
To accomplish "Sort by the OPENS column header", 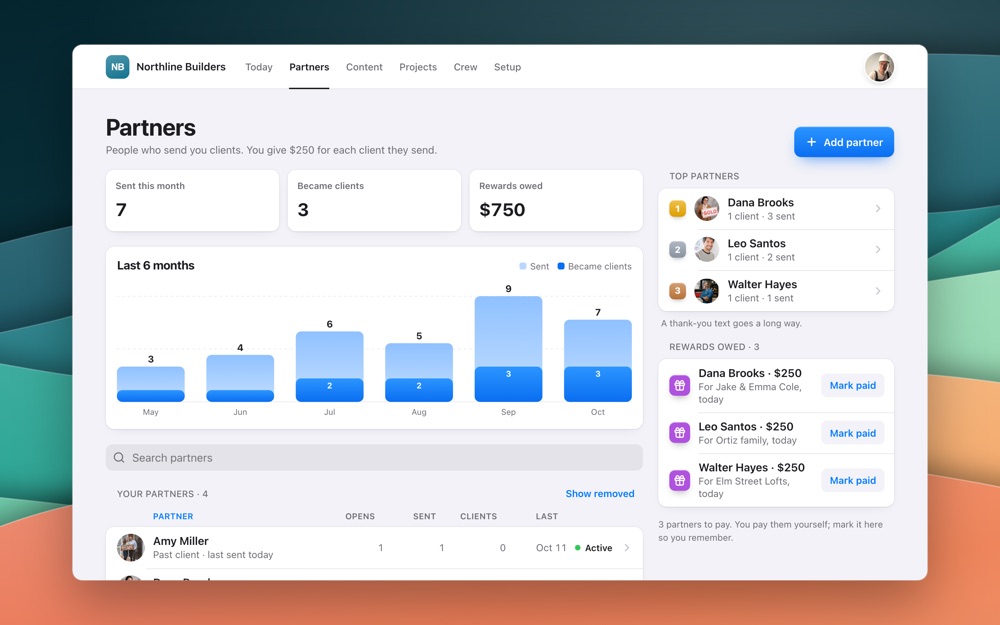I will click(x=360, y=516).
